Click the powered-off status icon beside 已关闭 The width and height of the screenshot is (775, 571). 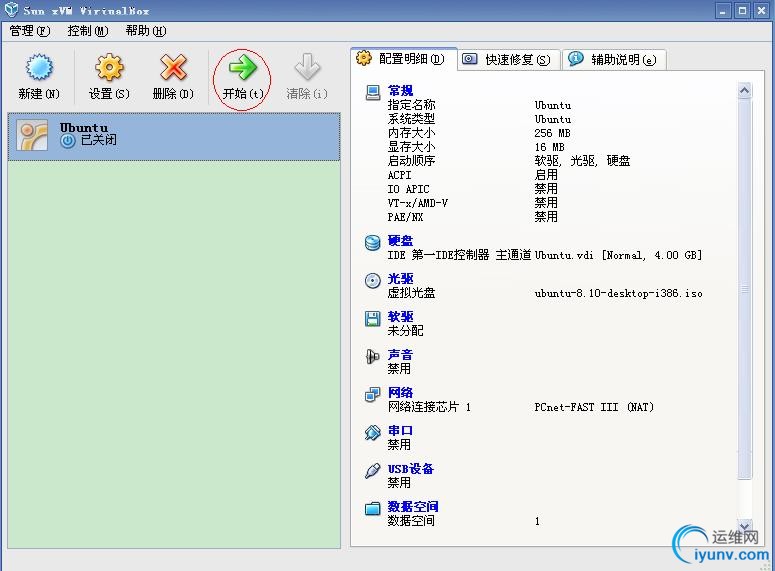point(68,141)
